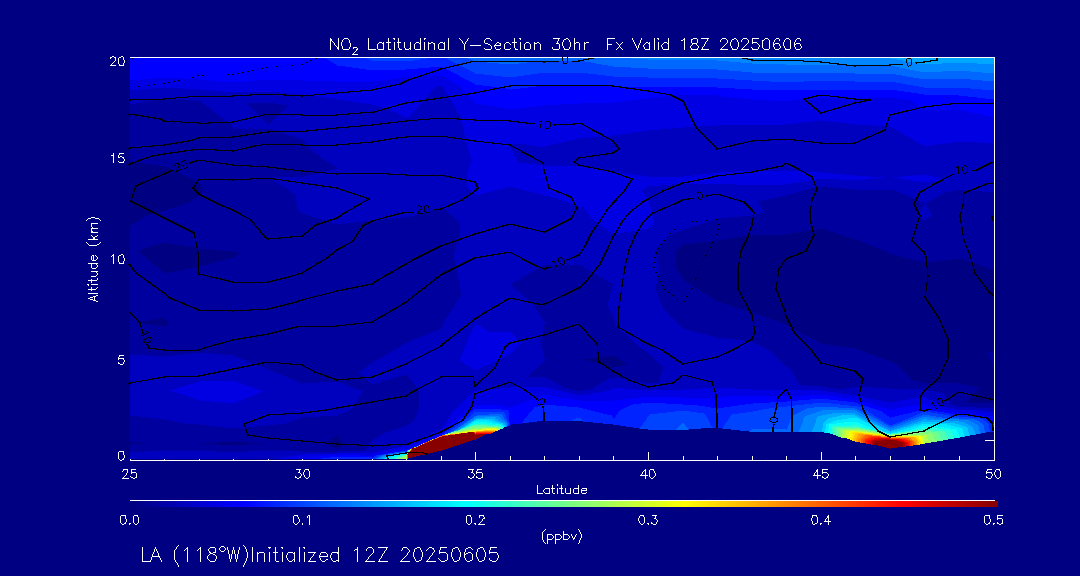Click the LA (118°W) Initialized 12Z caption
The width and height of the screenshot is (1080, 576).
320,555
